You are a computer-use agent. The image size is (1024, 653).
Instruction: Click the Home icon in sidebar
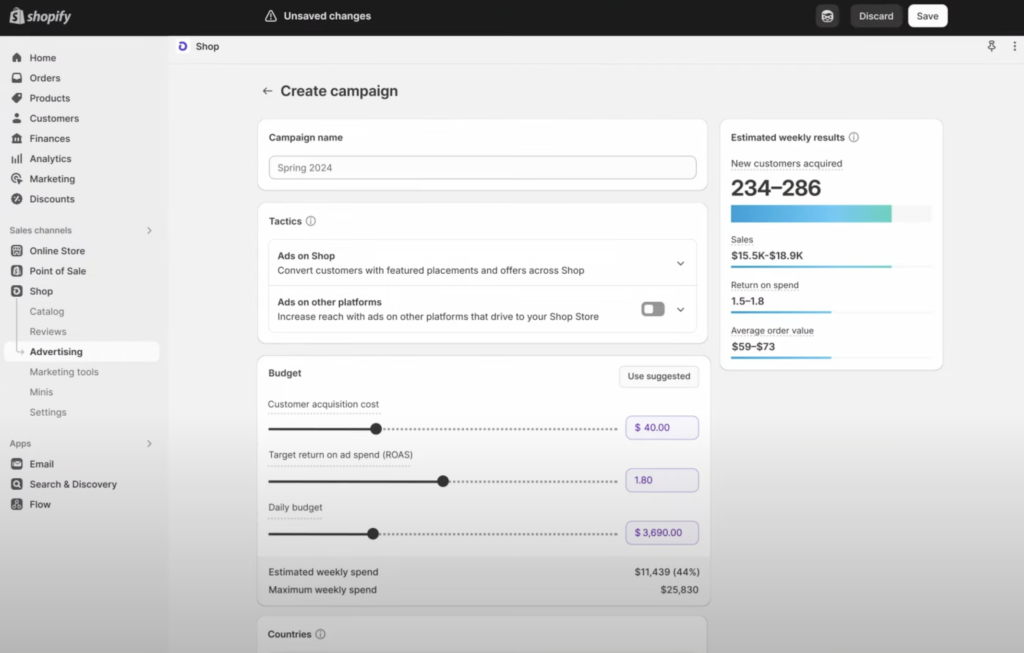coord(17,57)
